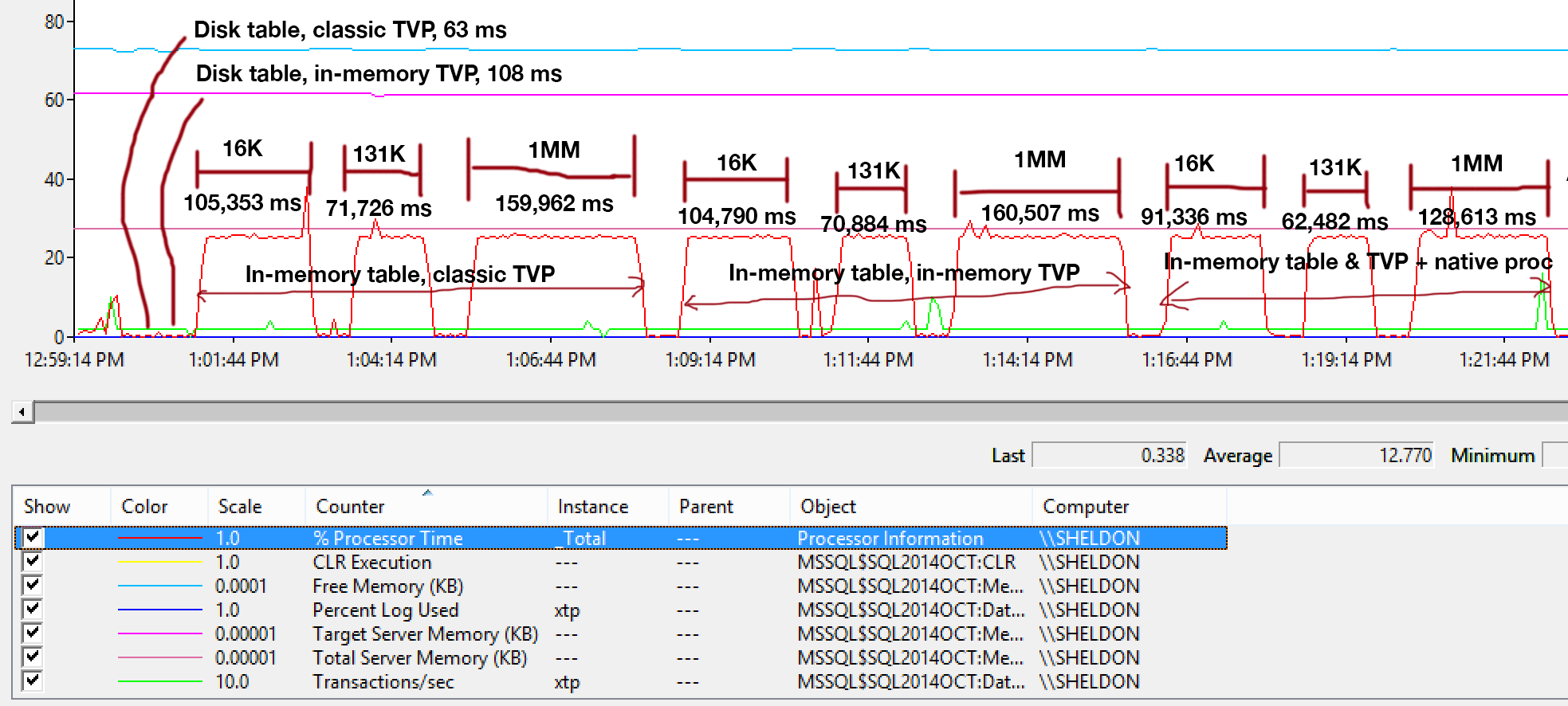Click the Average value field
The height and width of the screenshot is (706, 1568).
pos(1355,456)
